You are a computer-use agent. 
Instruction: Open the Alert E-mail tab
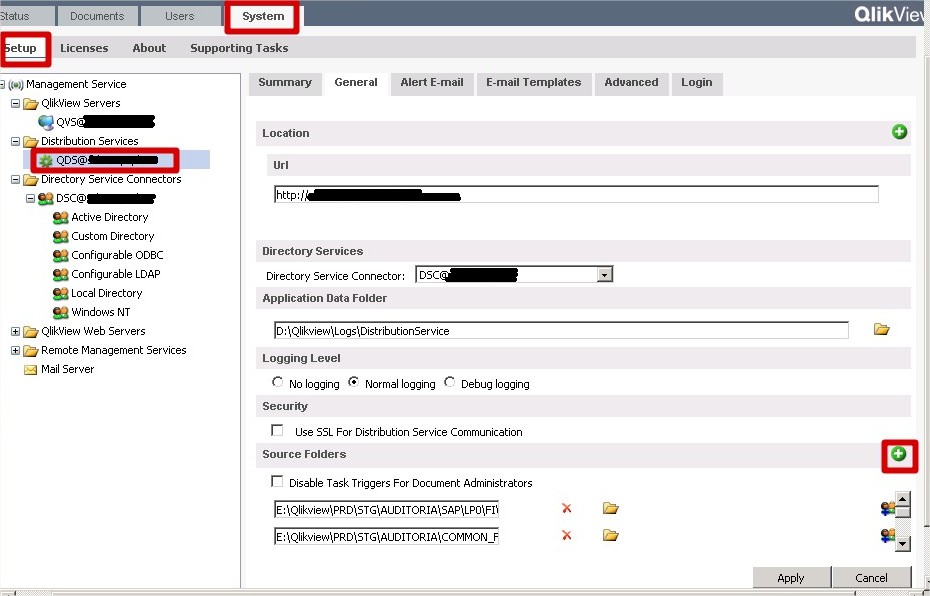(x=432, y=83)
